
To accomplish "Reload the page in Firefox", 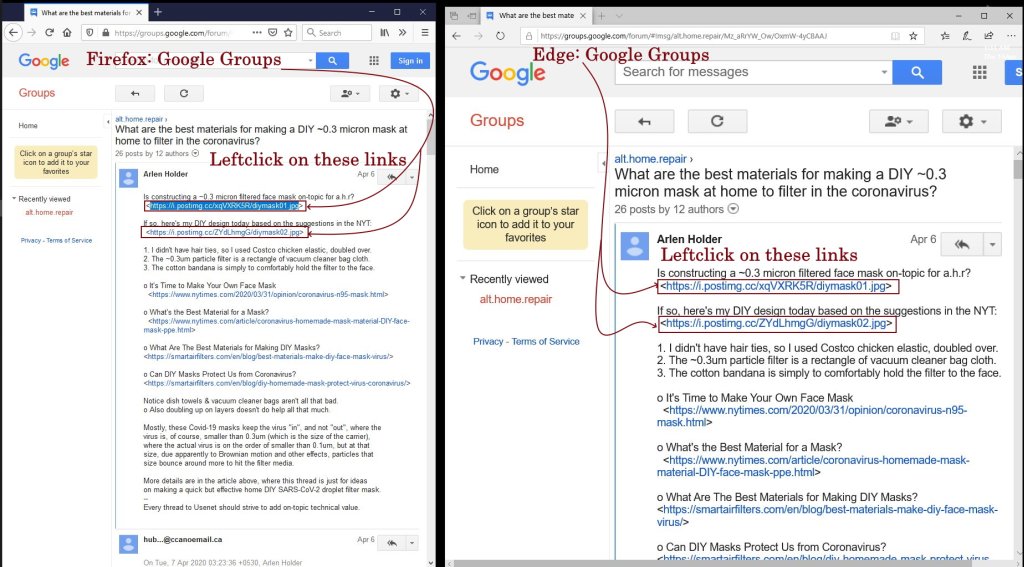I will pyautogui.click(x=50, y=32).
